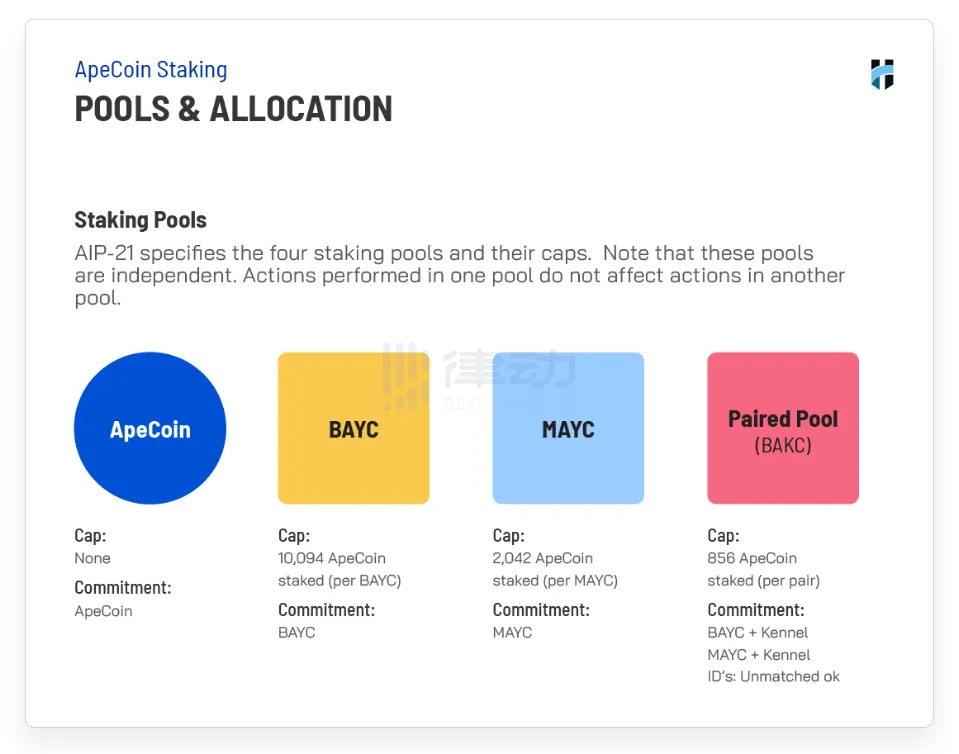This screenshot has height=754, width=959.
Task: Click the Cap label under ApeCoin circle
Action: (x=90, y=535)
